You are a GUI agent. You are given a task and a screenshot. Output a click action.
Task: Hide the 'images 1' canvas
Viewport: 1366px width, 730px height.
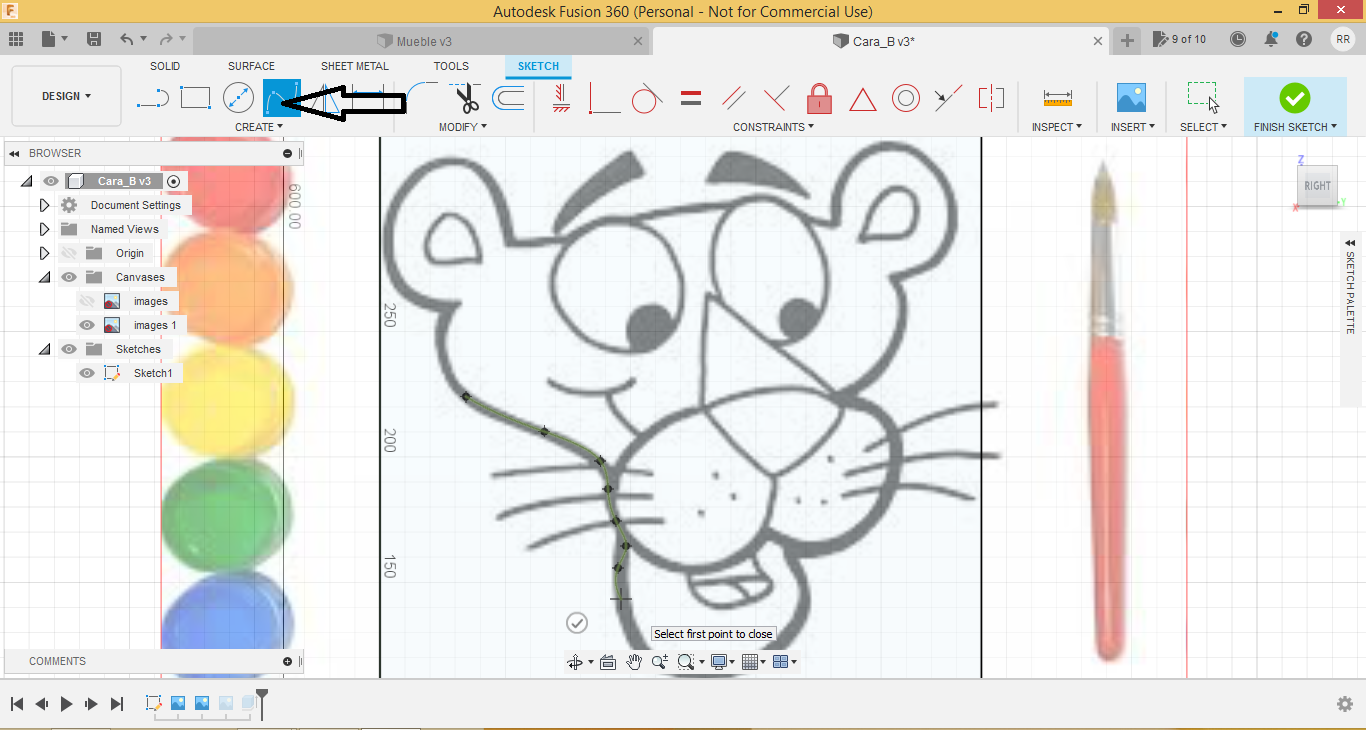(87, 325)
